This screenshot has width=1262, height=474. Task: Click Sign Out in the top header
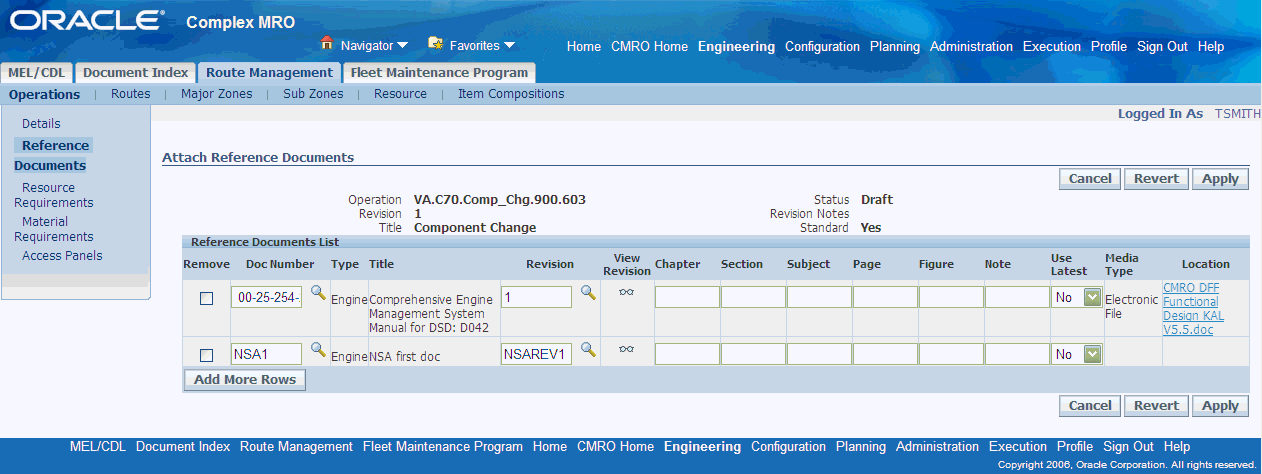1162,47
